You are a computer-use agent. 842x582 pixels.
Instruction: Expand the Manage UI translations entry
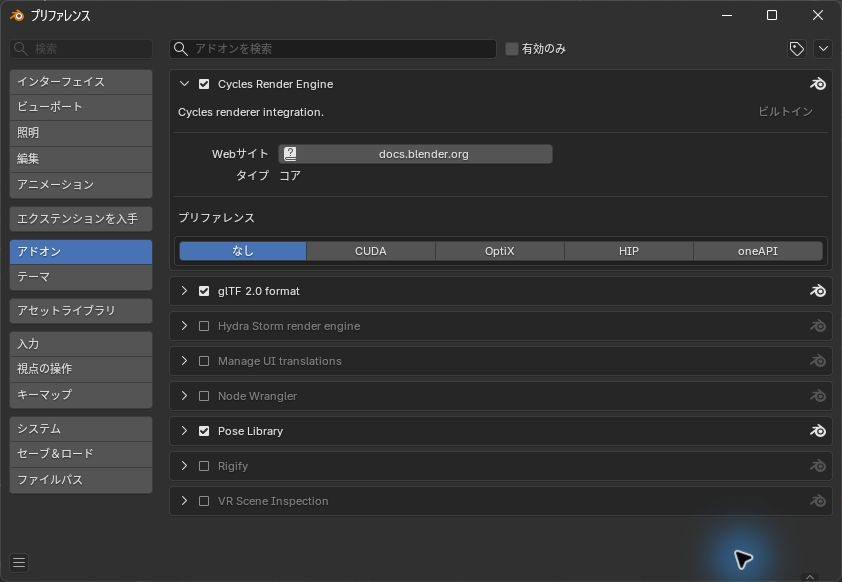(184, 361)
